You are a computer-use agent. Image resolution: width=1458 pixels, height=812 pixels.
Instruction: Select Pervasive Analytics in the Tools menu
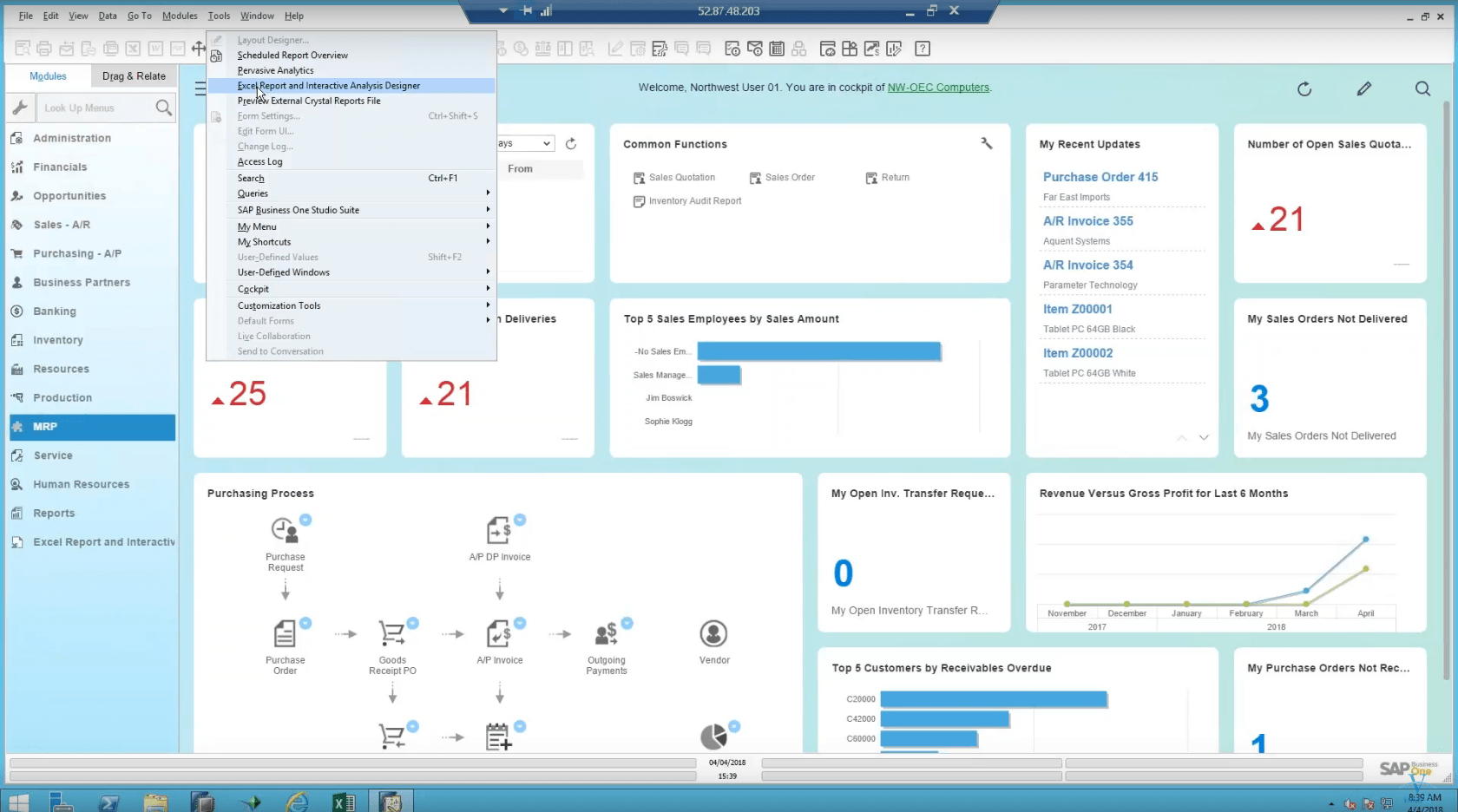274,70
